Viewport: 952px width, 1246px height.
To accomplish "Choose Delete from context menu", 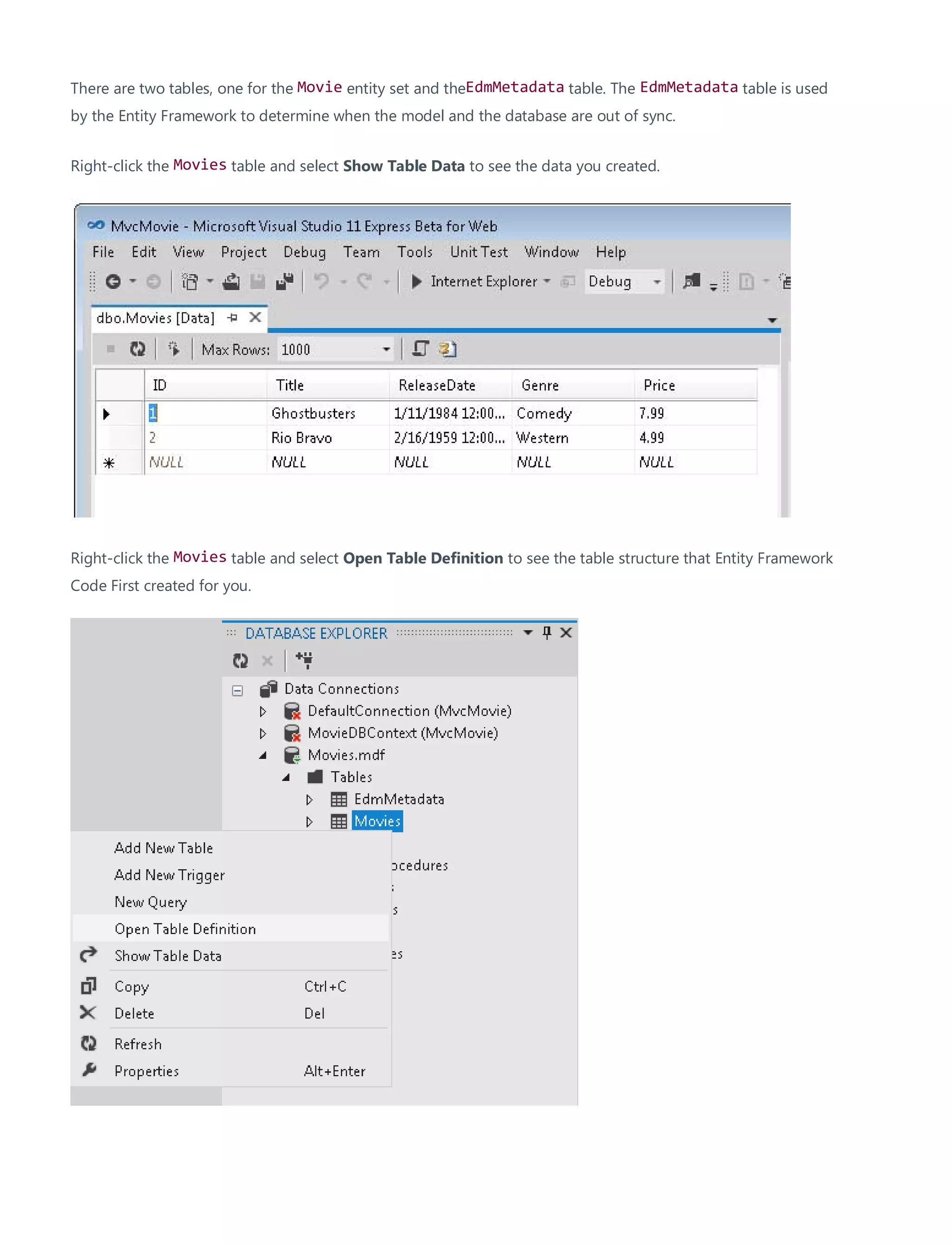I will pyautogui.click(x=231, y=1014).
